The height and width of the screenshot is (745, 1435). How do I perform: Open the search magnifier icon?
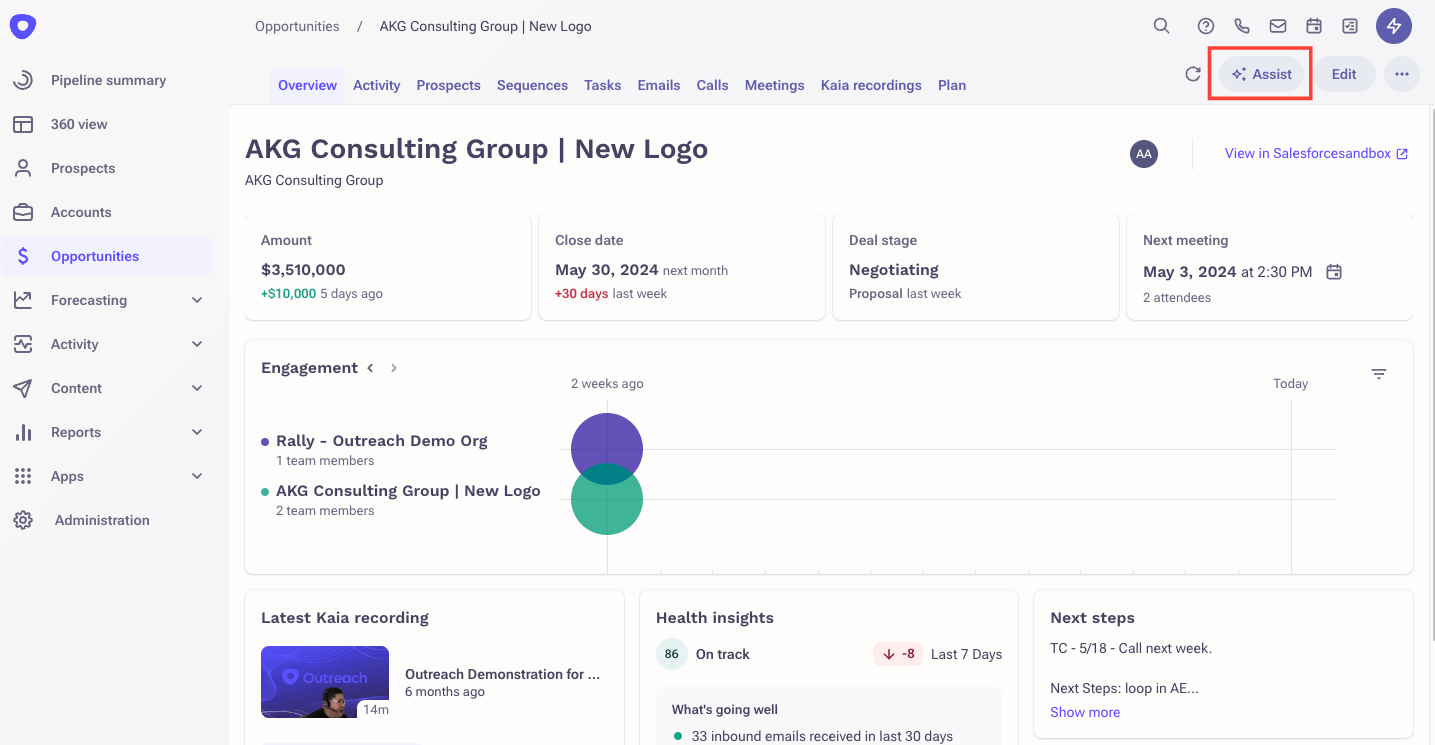[x=1161, y=26]
